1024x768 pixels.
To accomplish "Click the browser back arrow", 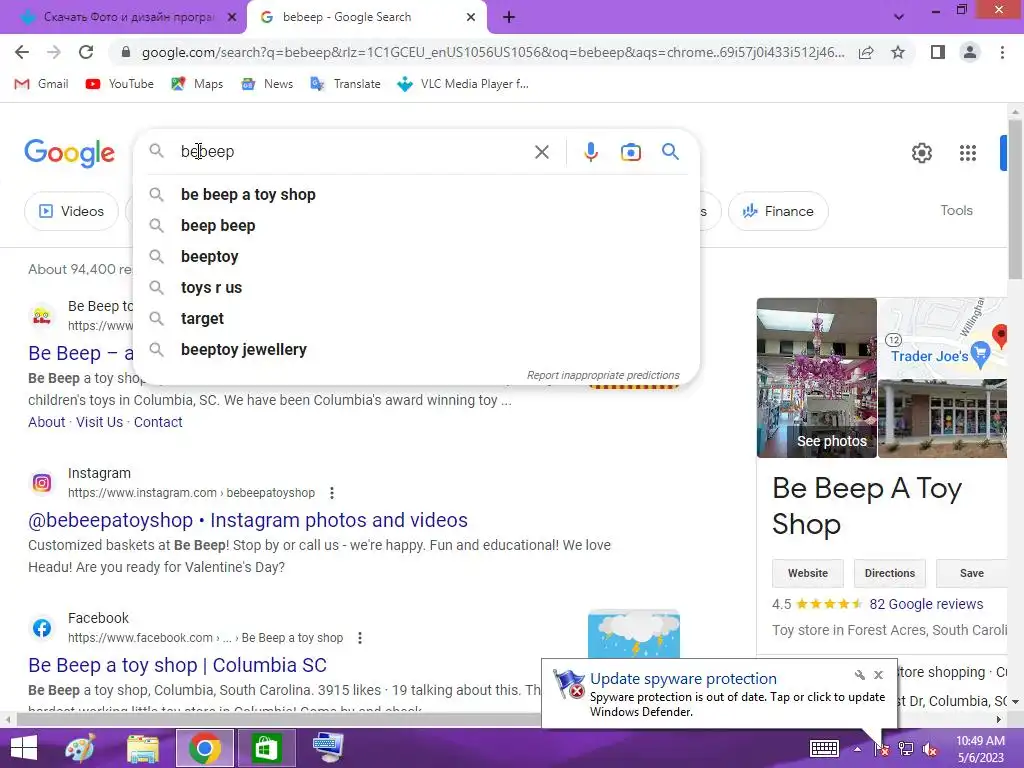I will coord(22,52).
